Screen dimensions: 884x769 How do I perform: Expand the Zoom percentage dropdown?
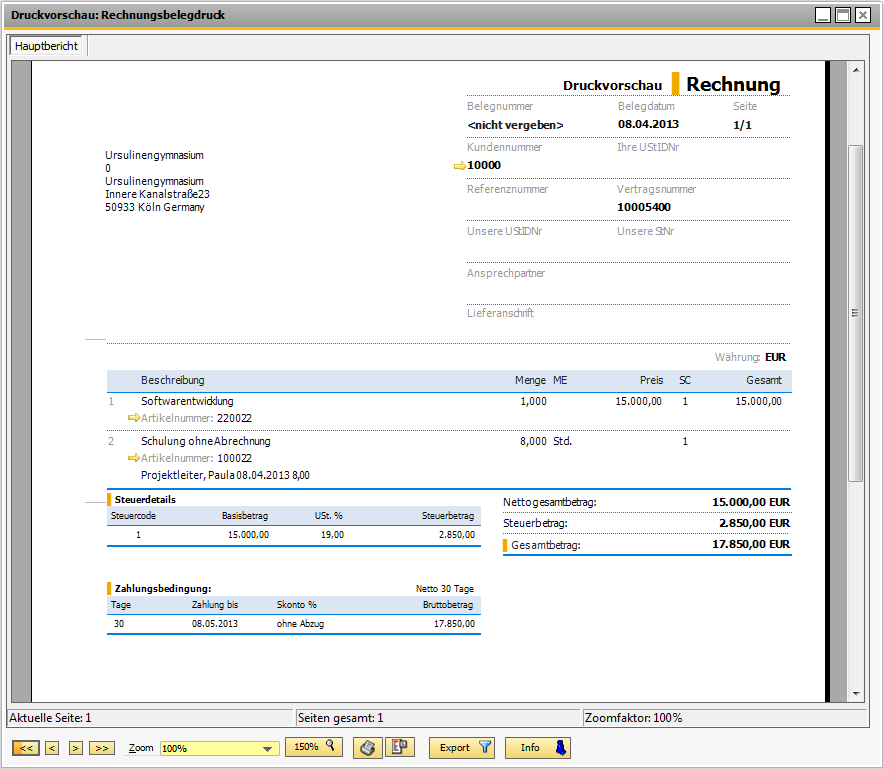tap(267, 749)
